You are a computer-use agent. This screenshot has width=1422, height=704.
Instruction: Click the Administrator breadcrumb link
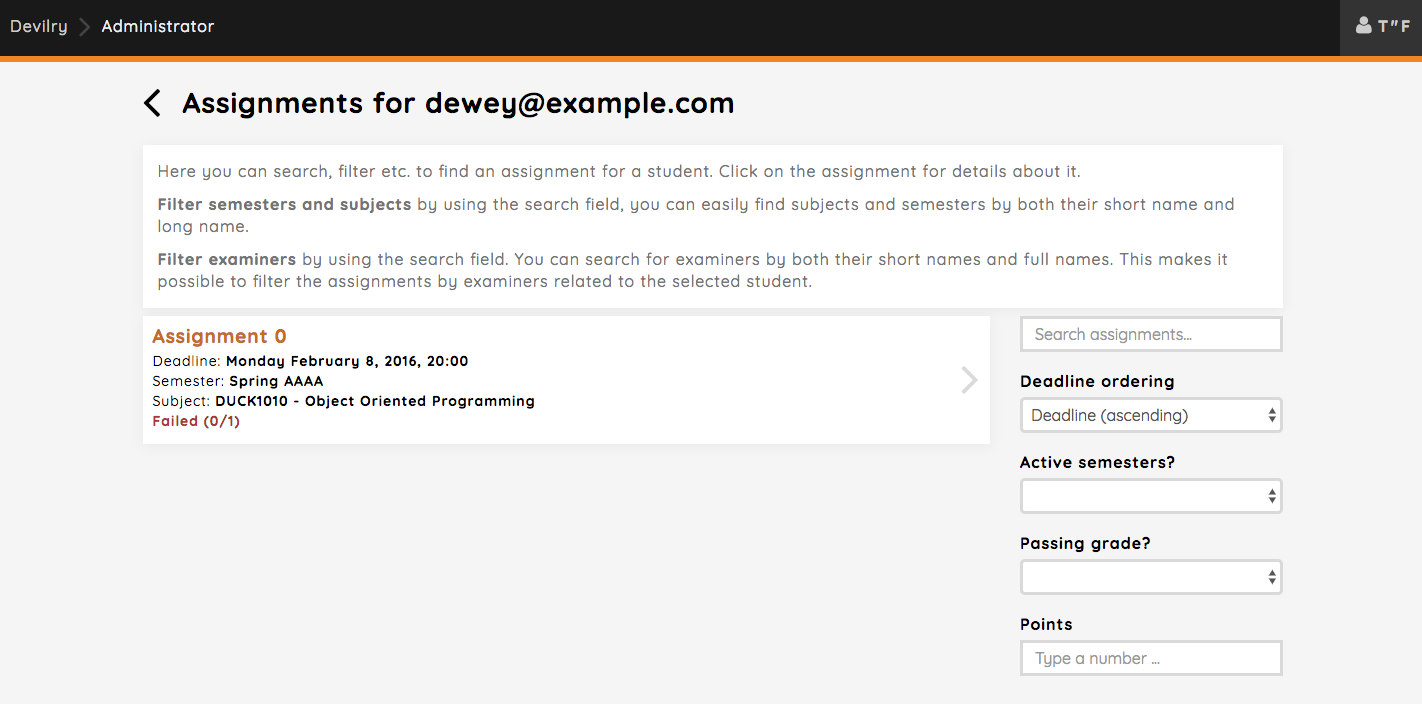(x=158, y=27)
